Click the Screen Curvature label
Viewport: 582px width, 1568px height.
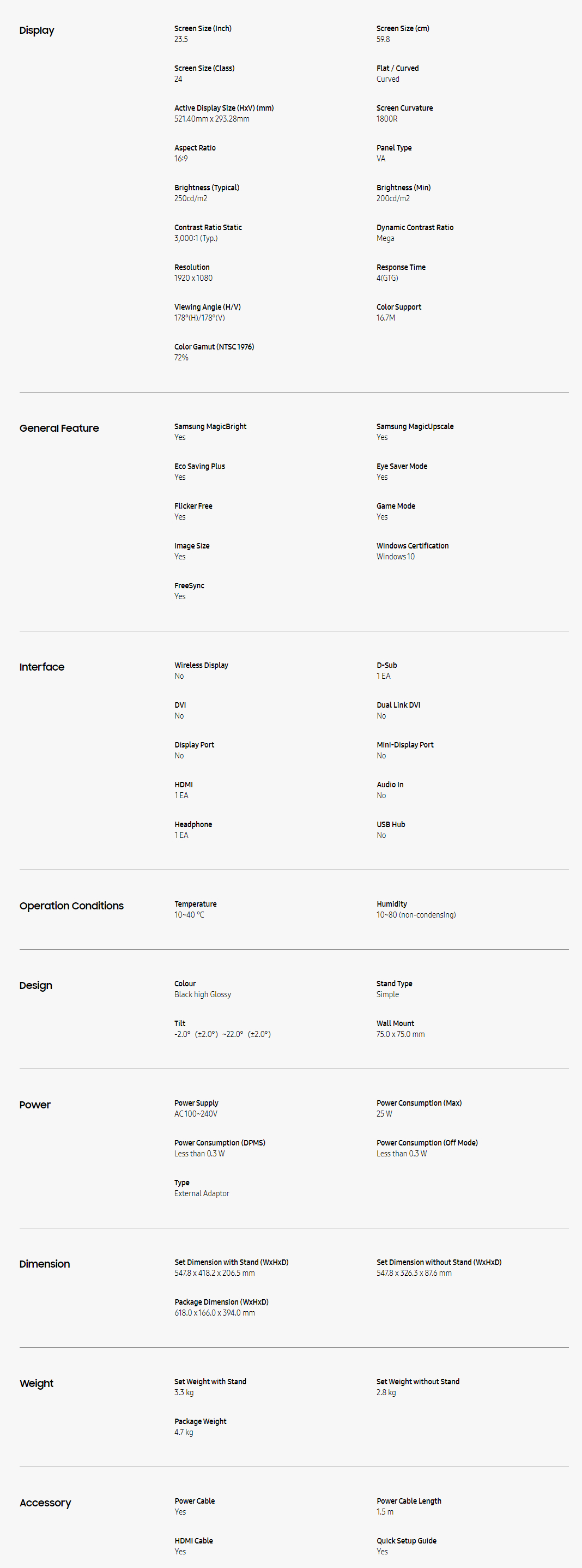tap(404, 108)
